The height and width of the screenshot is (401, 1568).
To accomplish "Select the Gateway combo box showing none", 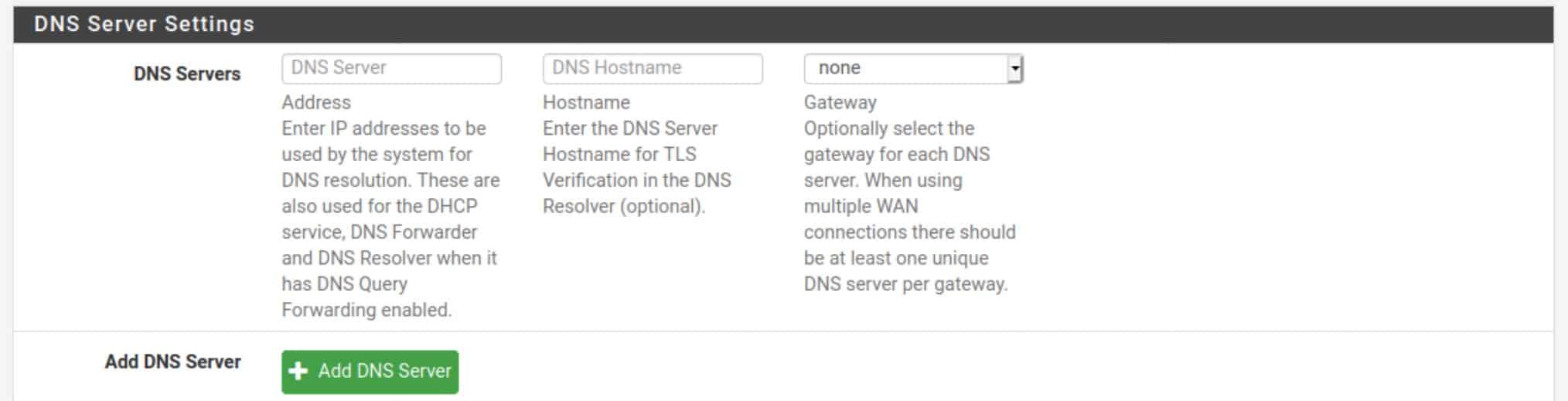I will pyautogui.click(x=913, y=69).
